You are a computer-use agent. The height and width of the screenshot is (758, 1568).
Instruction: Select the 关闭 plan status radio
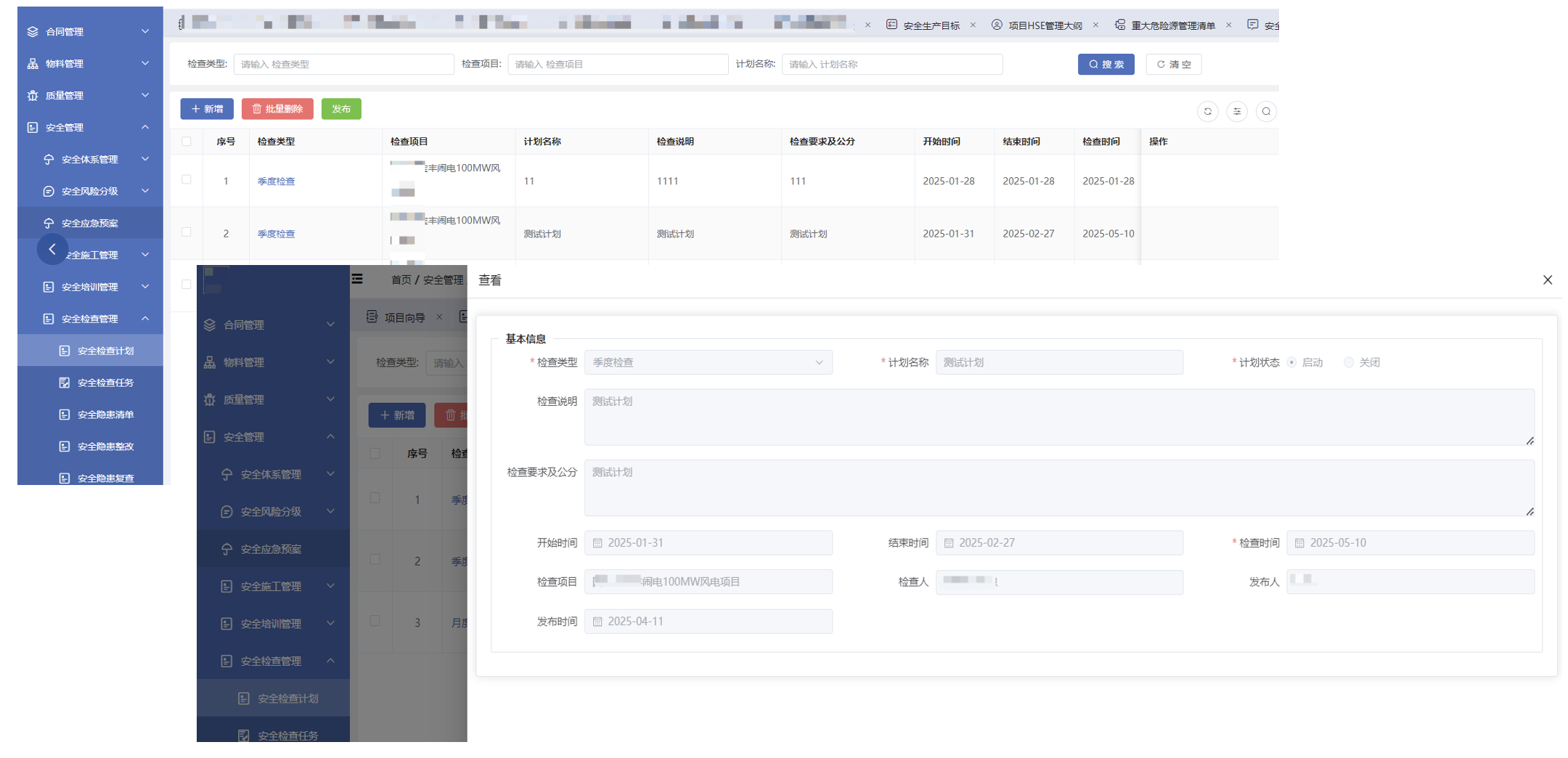[1348, 362]
